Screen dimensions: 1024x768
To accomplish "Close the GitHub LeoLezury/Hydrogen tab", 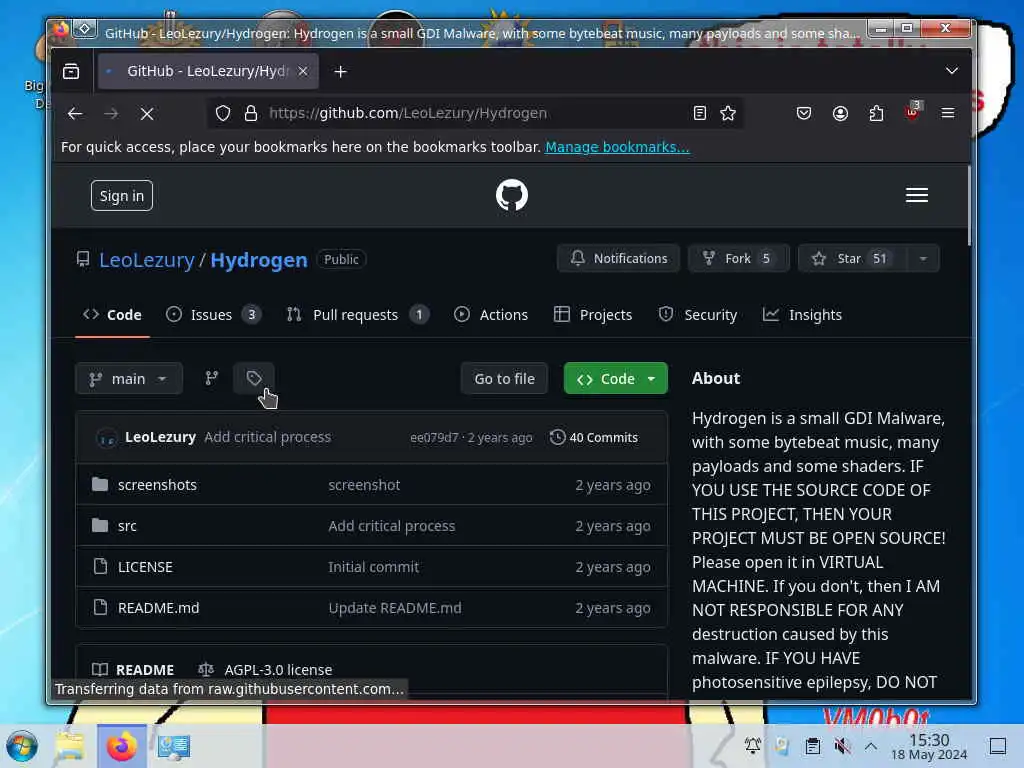I will 303,71.
